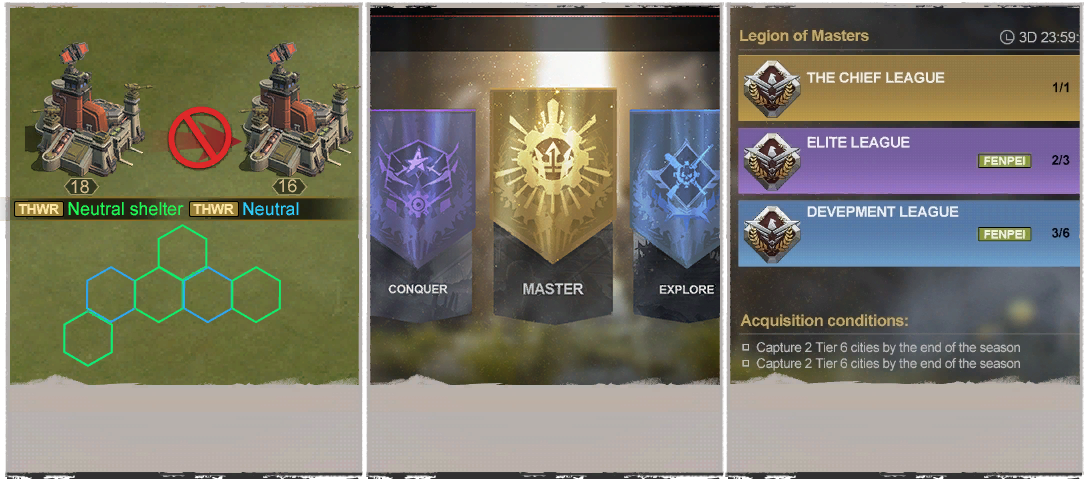Viewport: 1084px width, 480px height.
Task: Open the ELITE LEAGUE row
Action: click(908, 160)
